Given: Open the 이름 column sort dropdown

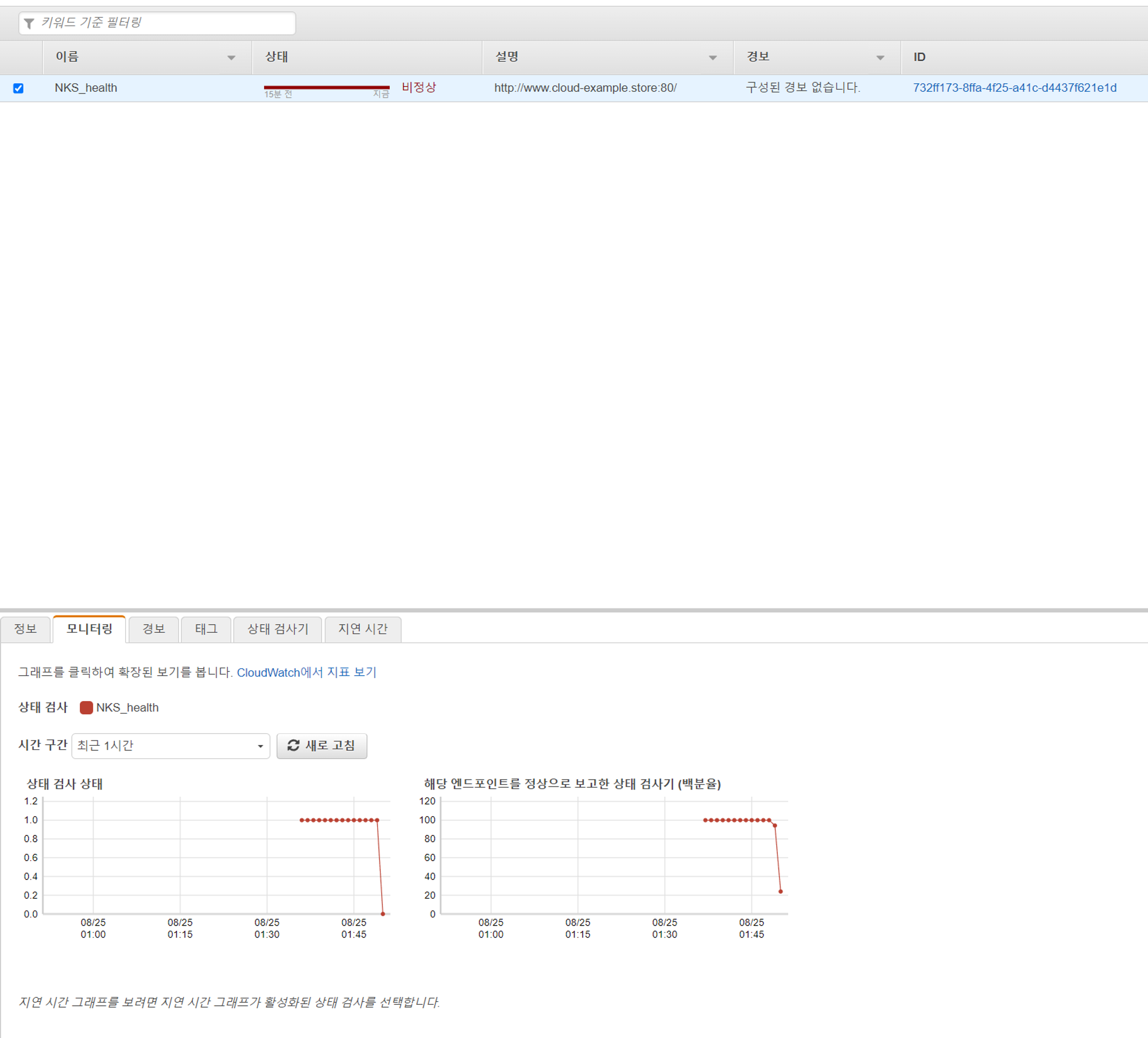Looking at the screenshot, I should (231, 57).
